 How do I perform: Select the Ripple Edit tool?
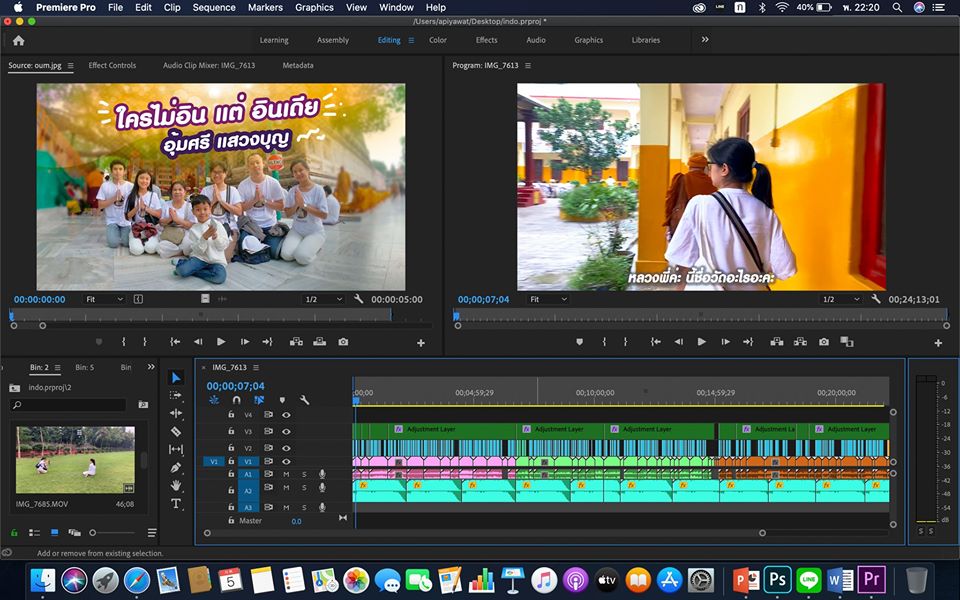coord(176,413)
